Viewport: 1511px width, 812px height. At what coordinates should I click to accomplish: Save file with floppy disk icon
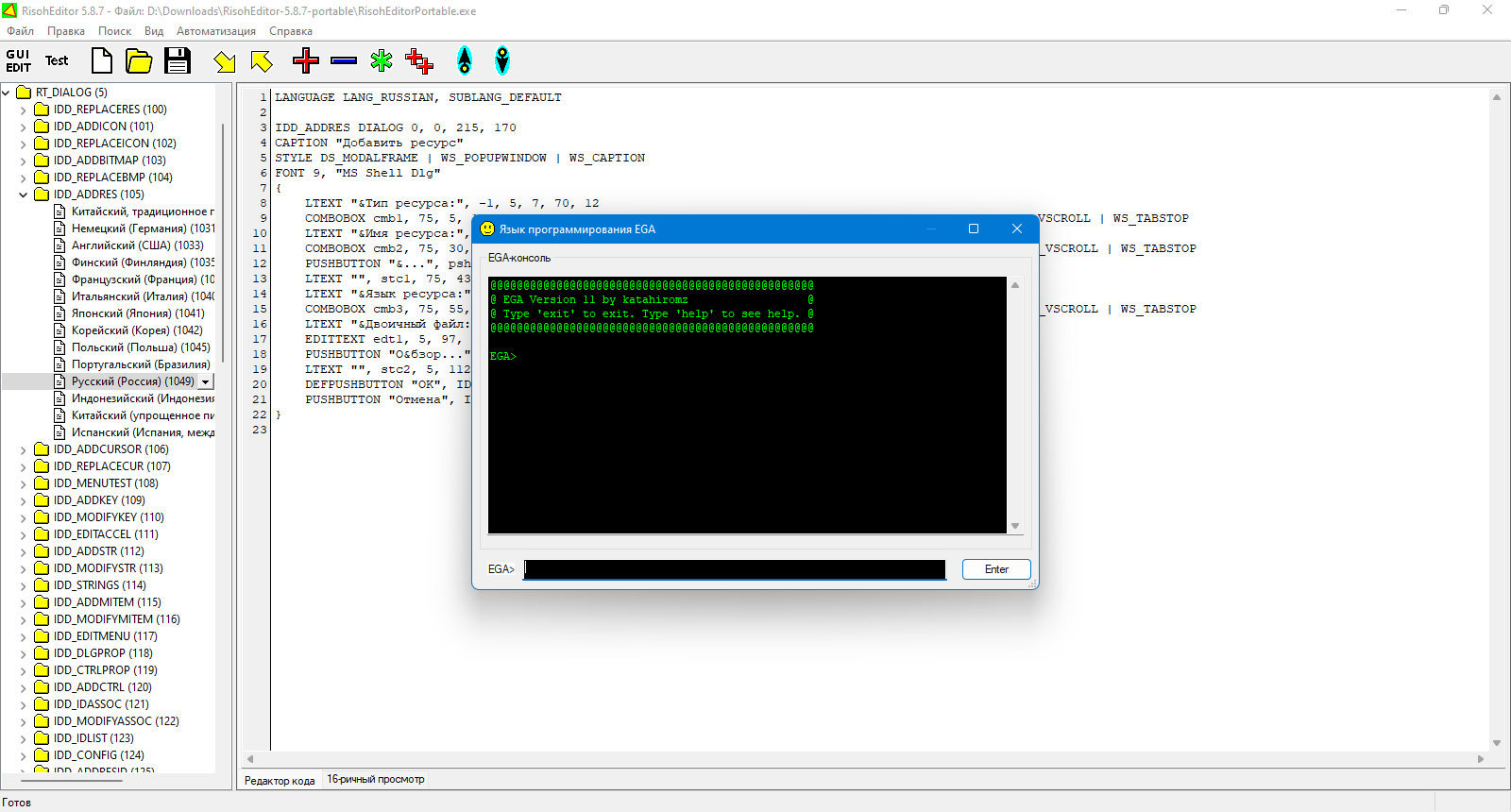(178, 61)
